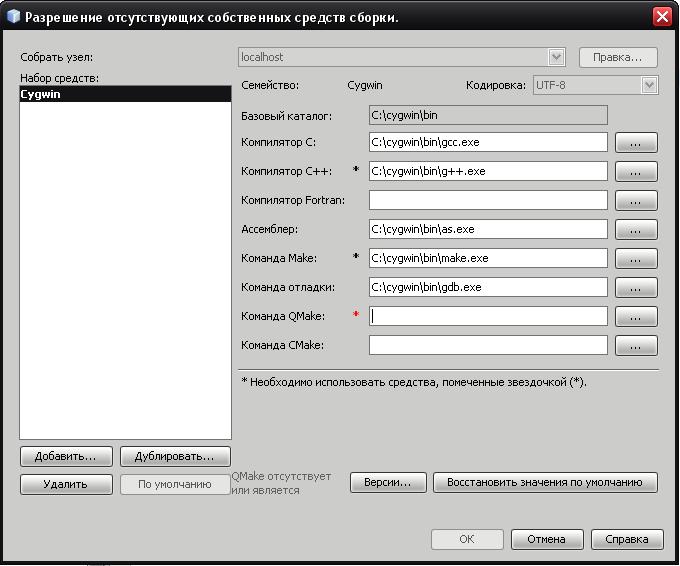Click the NetBeans cube icon in title bar
Viewport: 680px width, 566px height.
pyautogui.click(x=13, y=16)
